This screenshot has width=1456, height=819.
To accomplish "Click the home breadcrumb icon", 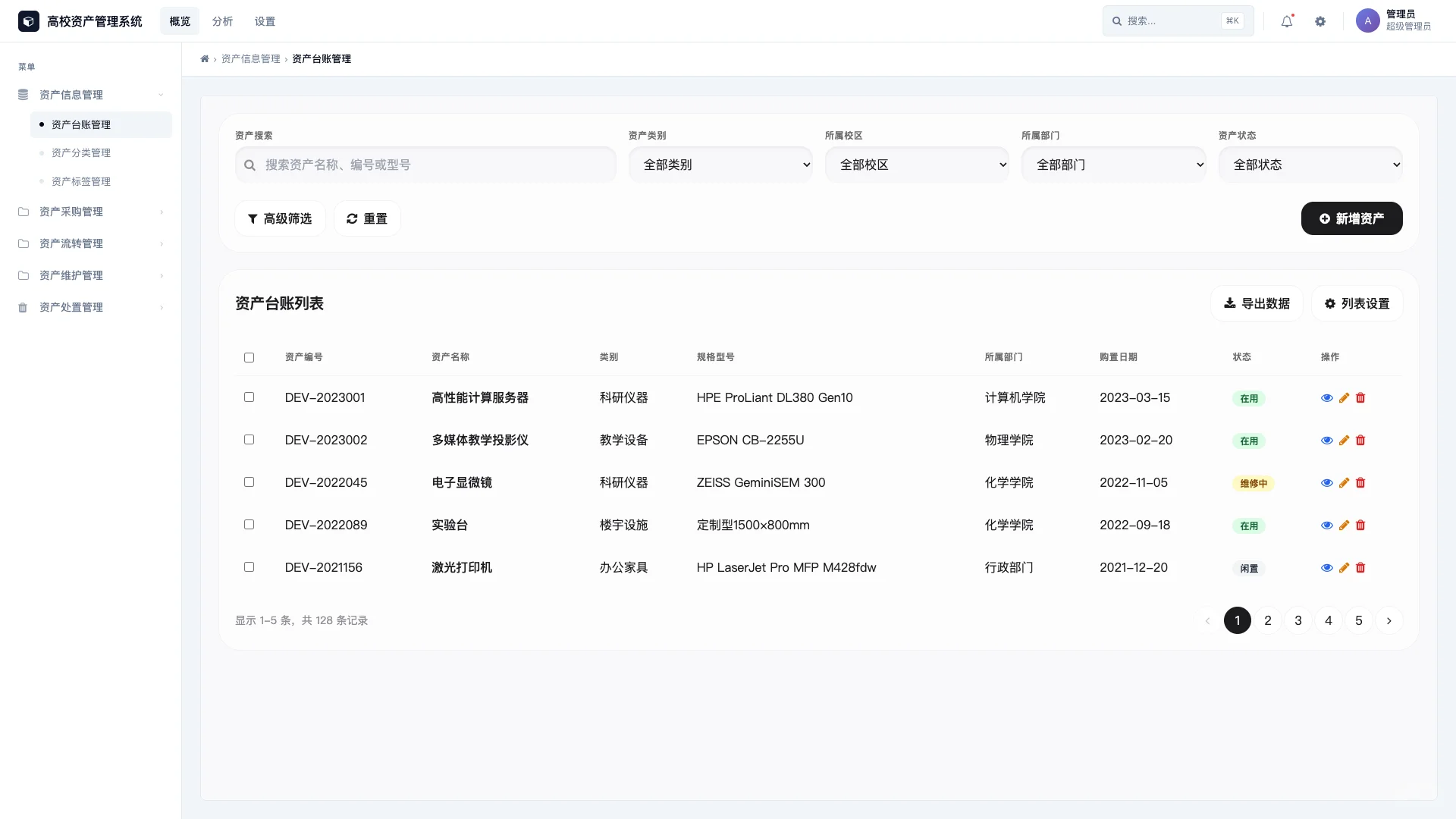I will 204,58.
